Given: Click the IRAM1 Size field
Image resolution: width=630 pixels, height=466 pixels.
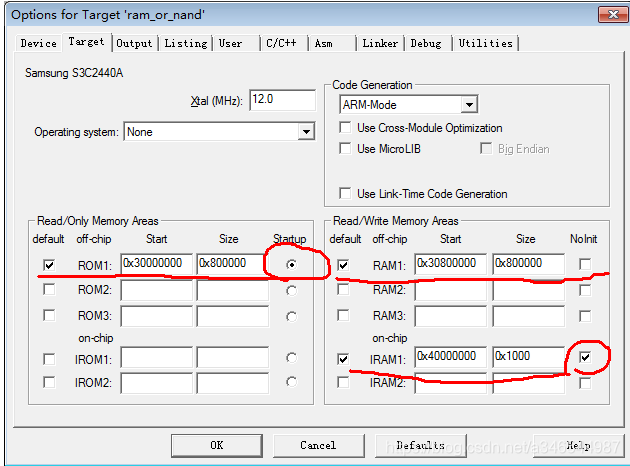Looking at the screenshot, I should click(528, 357).
